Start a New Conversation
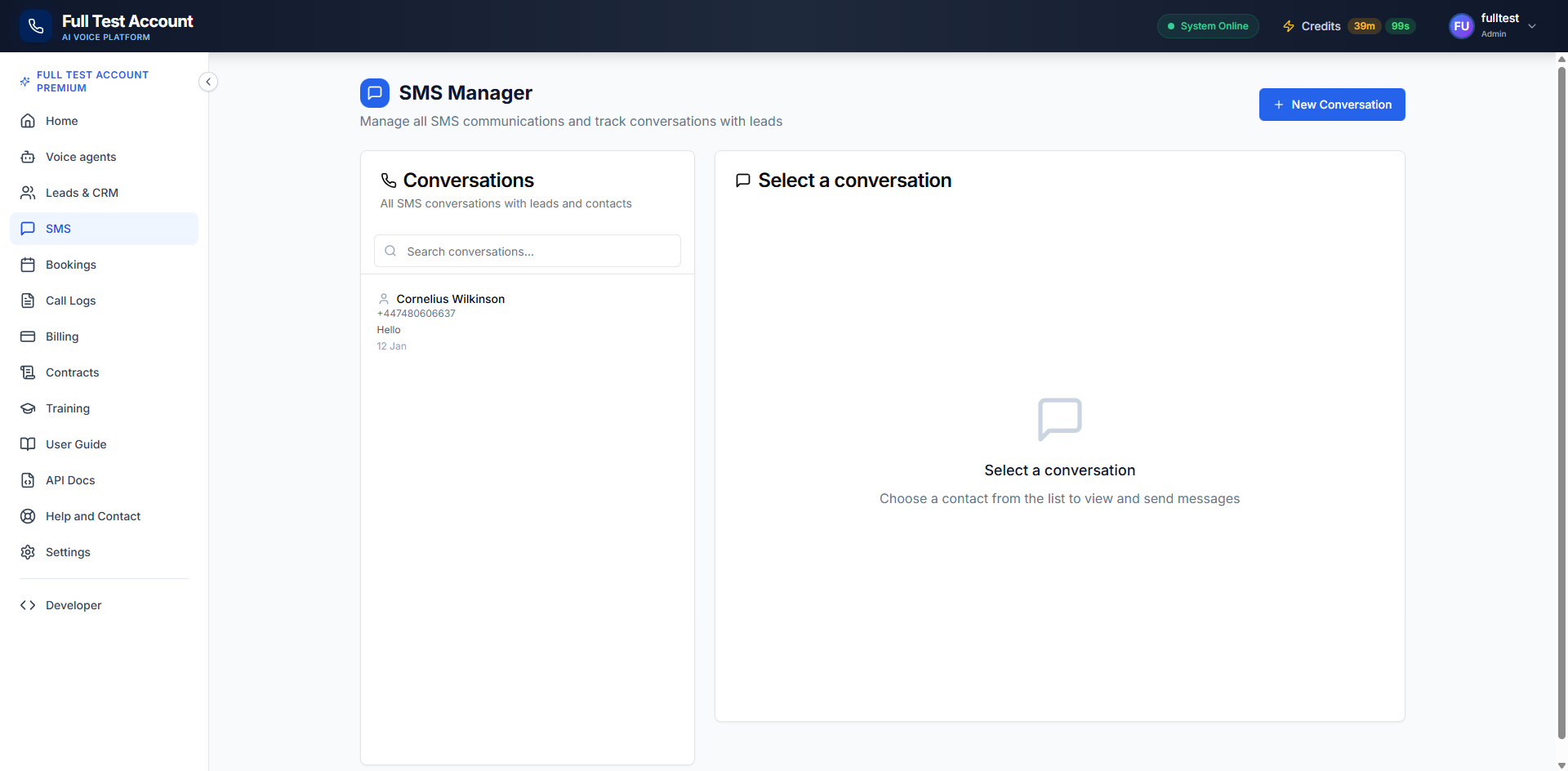Viewport: 1568px width, 771px height. (1331, 105)
